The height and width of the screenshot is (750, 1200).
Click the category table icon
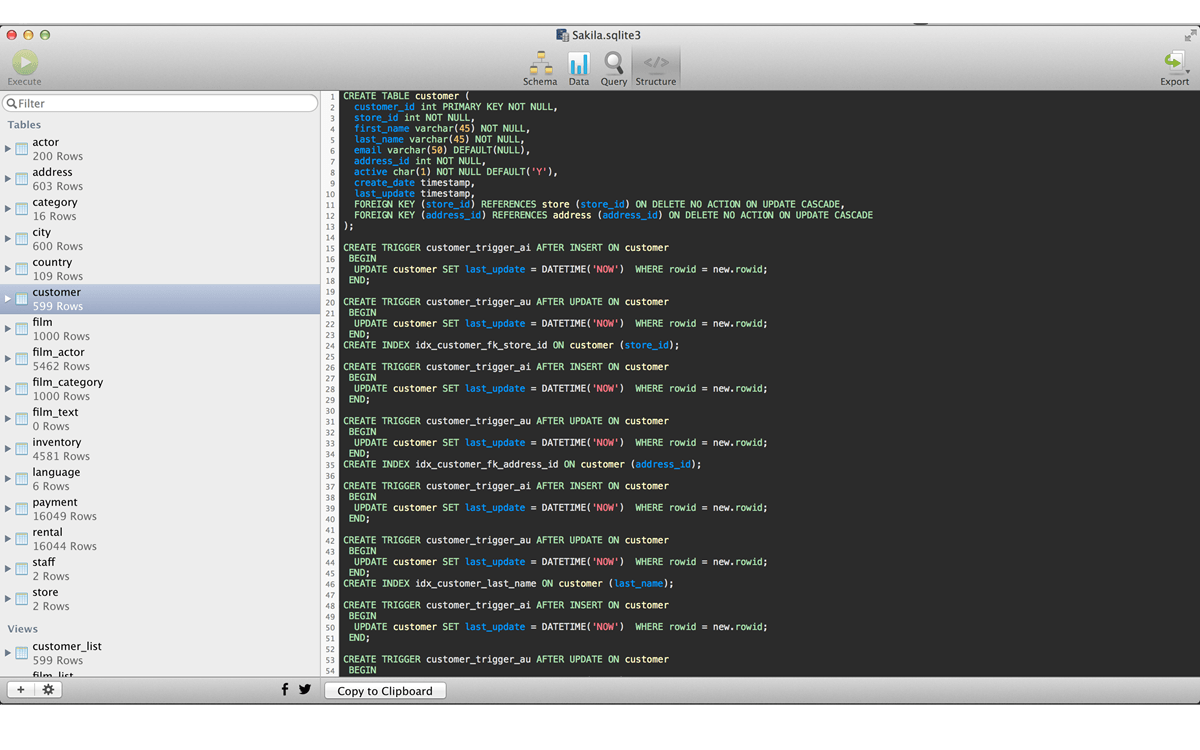coord(22,209)
